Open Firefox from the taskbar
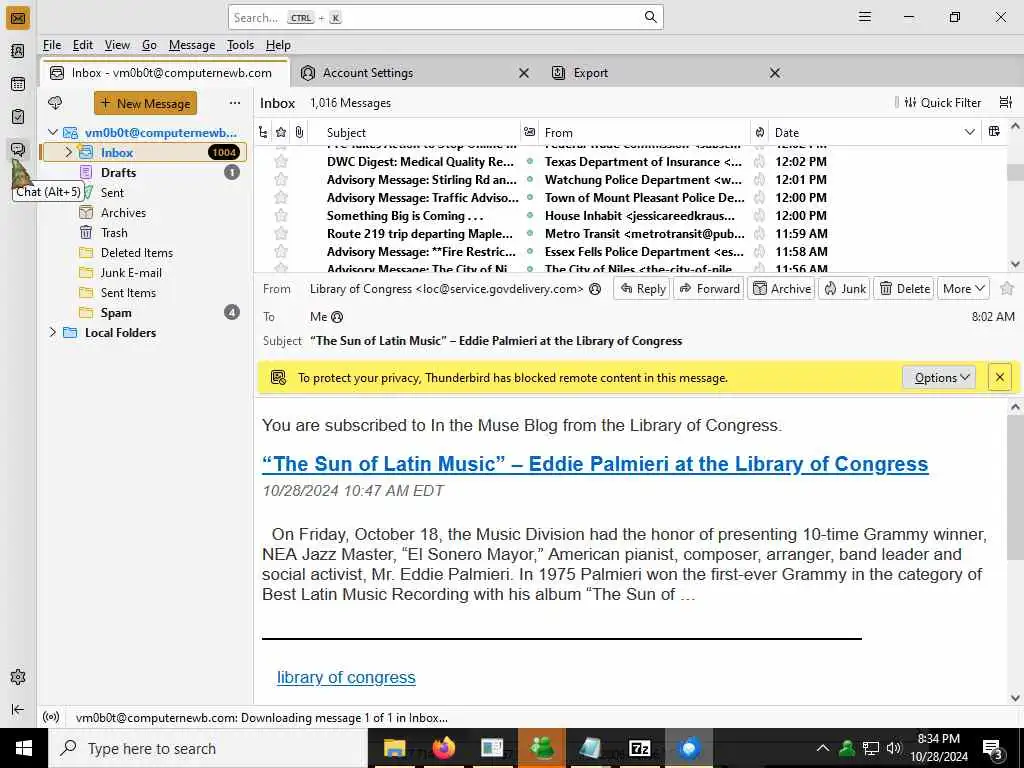 pos(443,748)
